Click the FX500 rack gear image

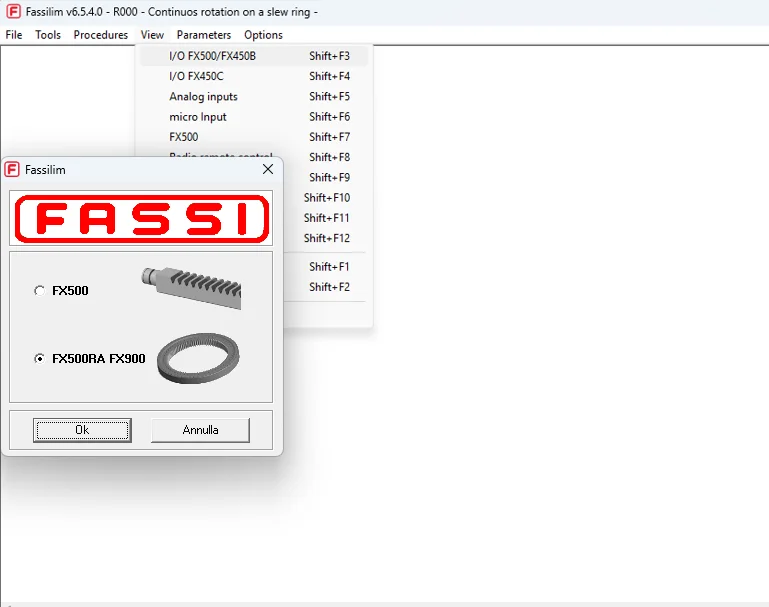coord(191,288)
